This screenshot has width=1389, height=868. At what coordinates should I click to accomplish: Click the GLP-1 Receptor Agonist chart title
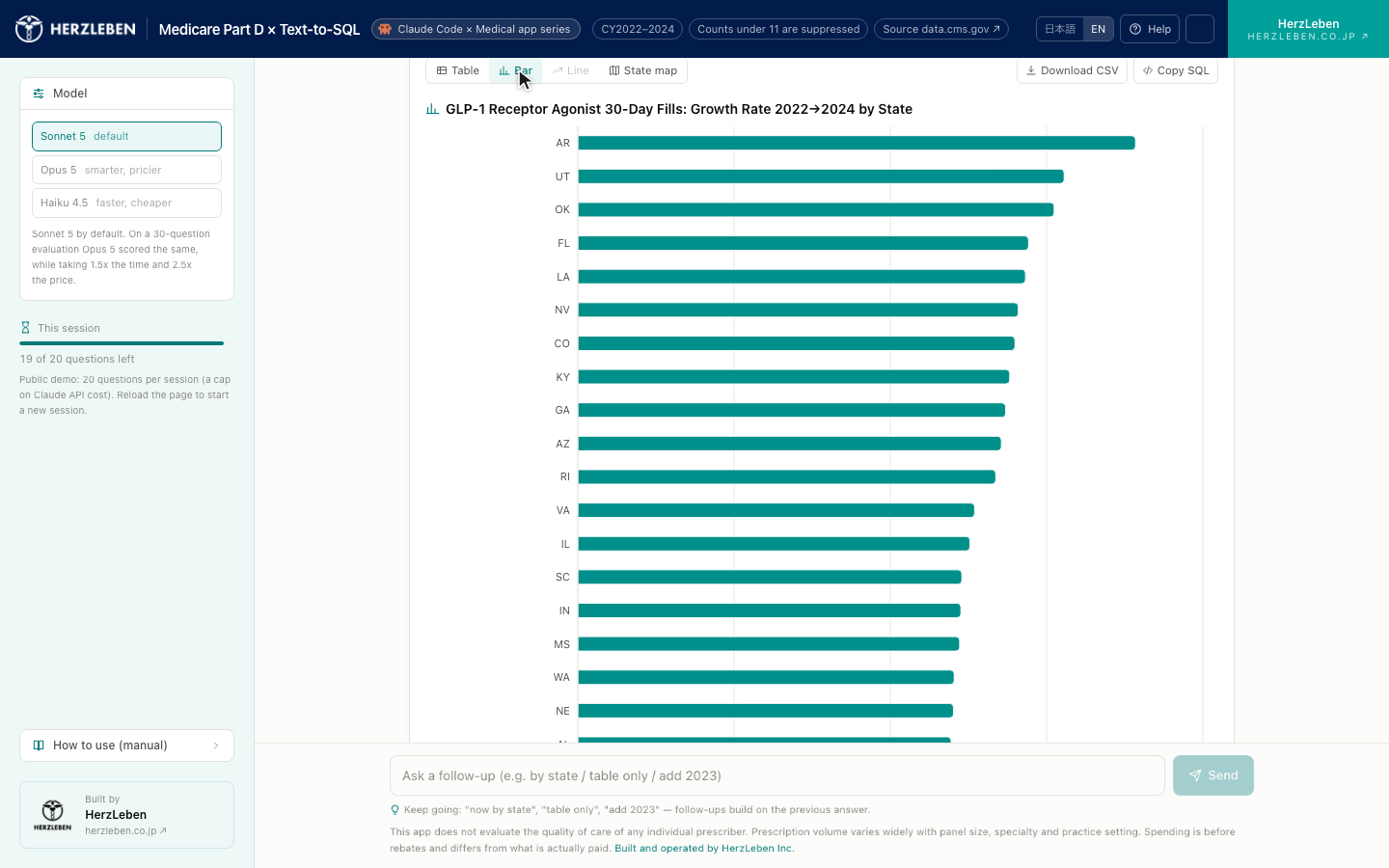tap(679, 109)
